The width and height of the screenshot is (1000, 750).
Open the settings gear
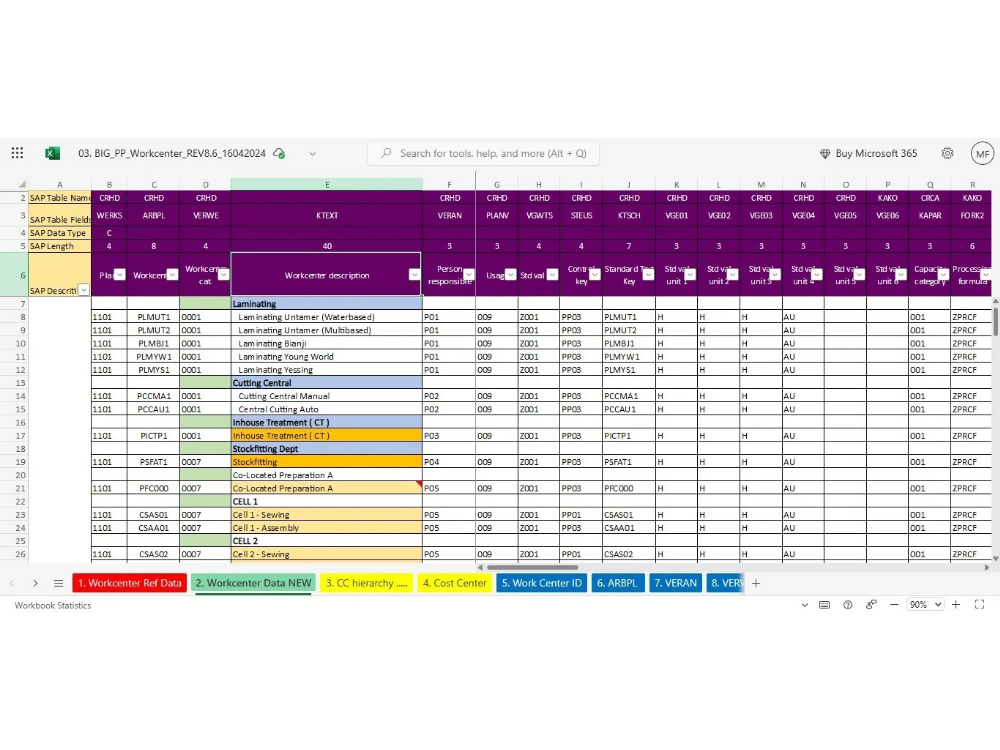pos(948,153)
